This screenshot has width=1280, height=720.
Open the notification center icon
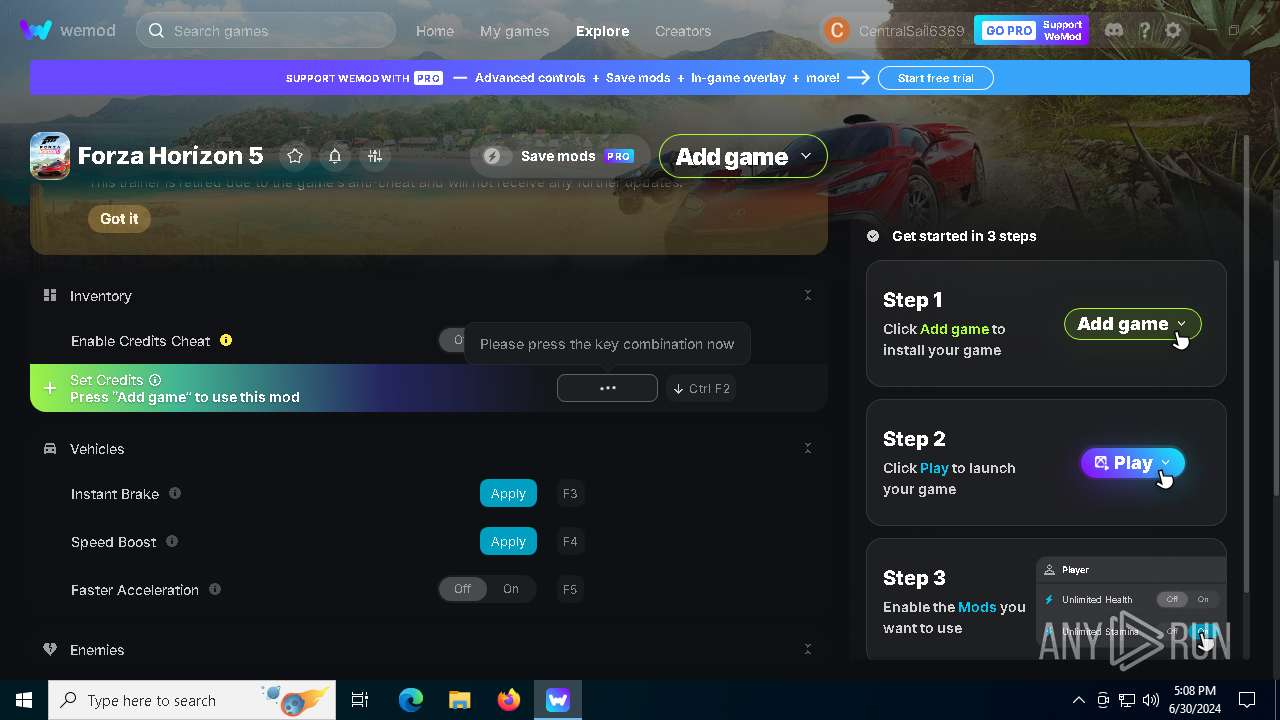[1247, 700]
